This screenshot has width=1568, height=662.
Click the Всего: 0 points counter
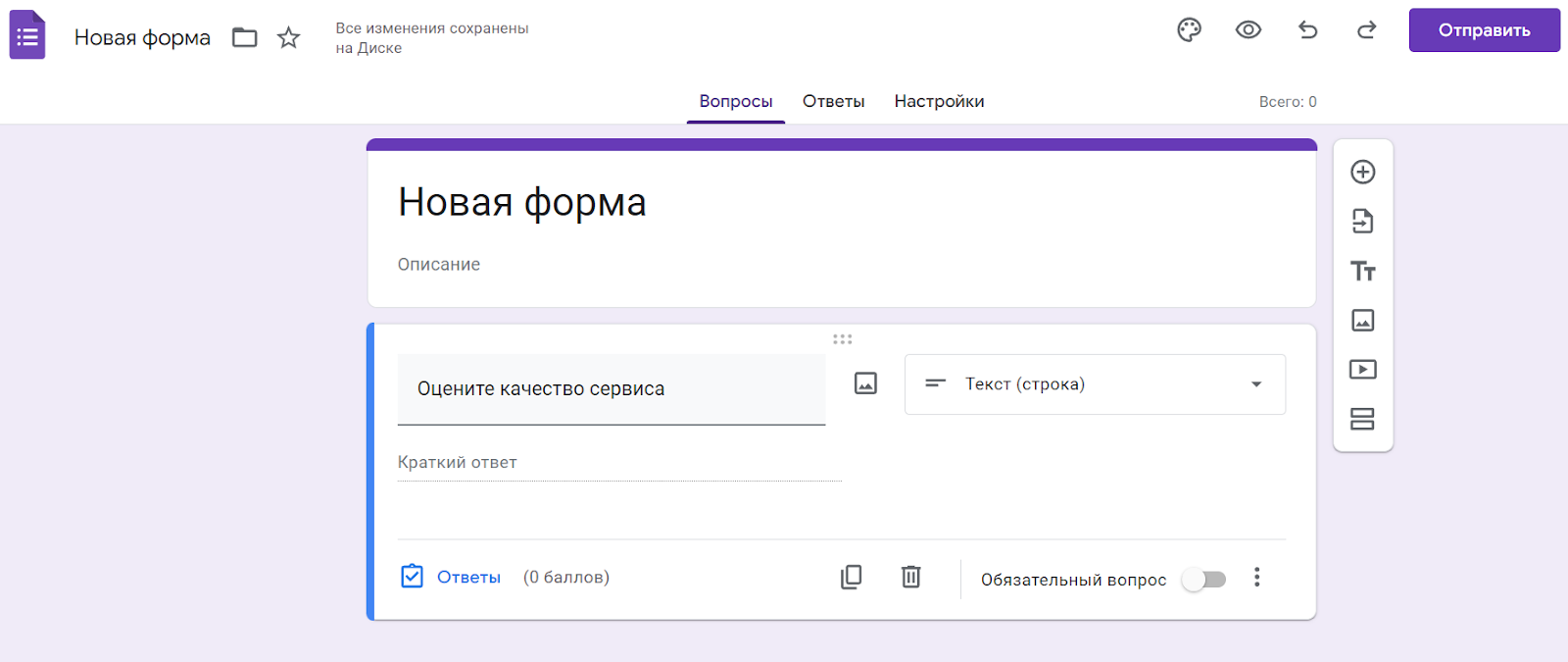1288,102
